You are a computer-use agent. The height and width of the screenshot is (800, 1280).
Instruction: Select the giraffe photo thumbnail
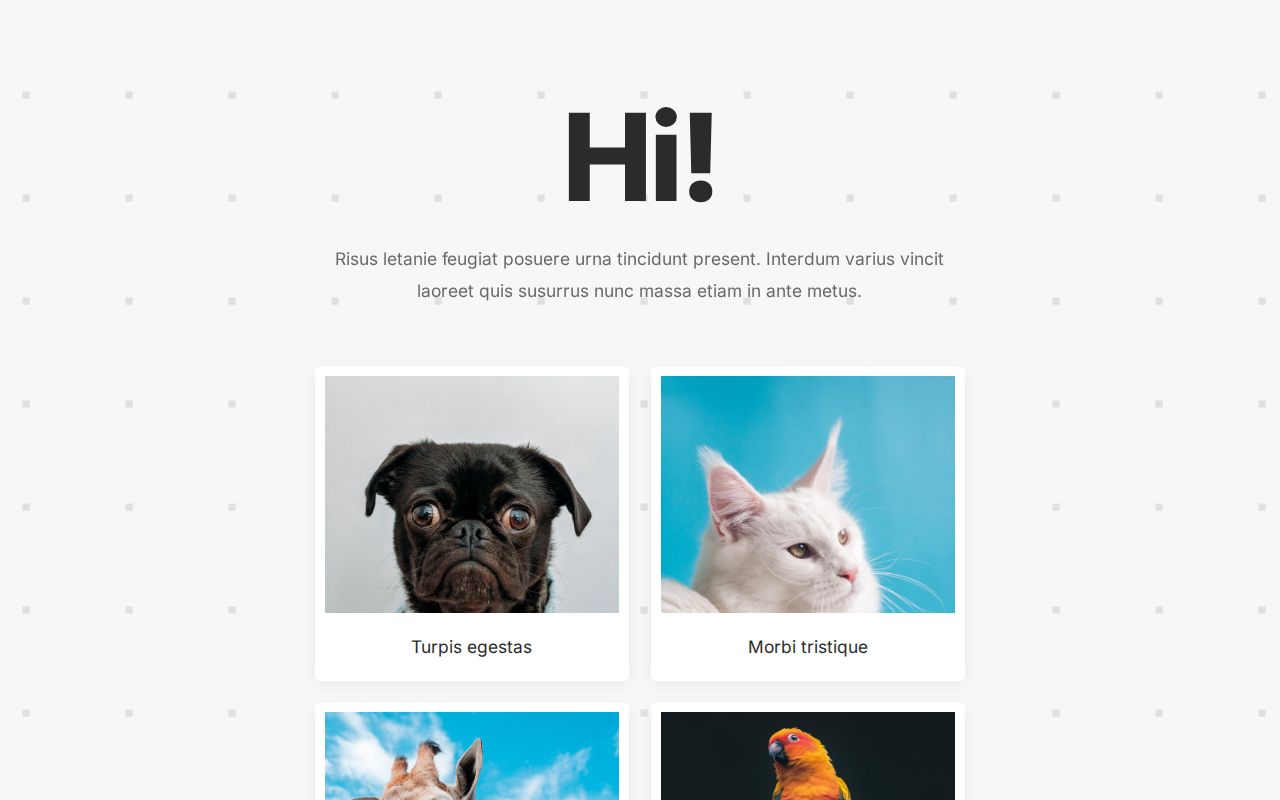coord(472,756)
